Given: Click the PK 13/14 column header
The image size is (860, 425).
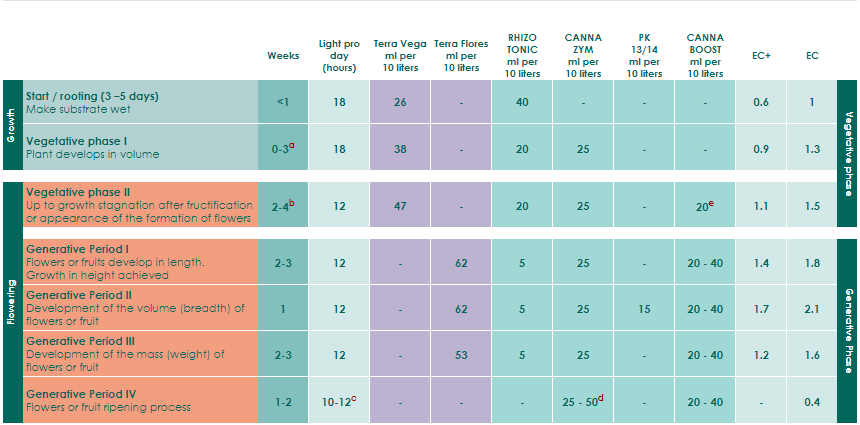Looking at the screenshot, I should pyautogui.click(x=644, y=55).
